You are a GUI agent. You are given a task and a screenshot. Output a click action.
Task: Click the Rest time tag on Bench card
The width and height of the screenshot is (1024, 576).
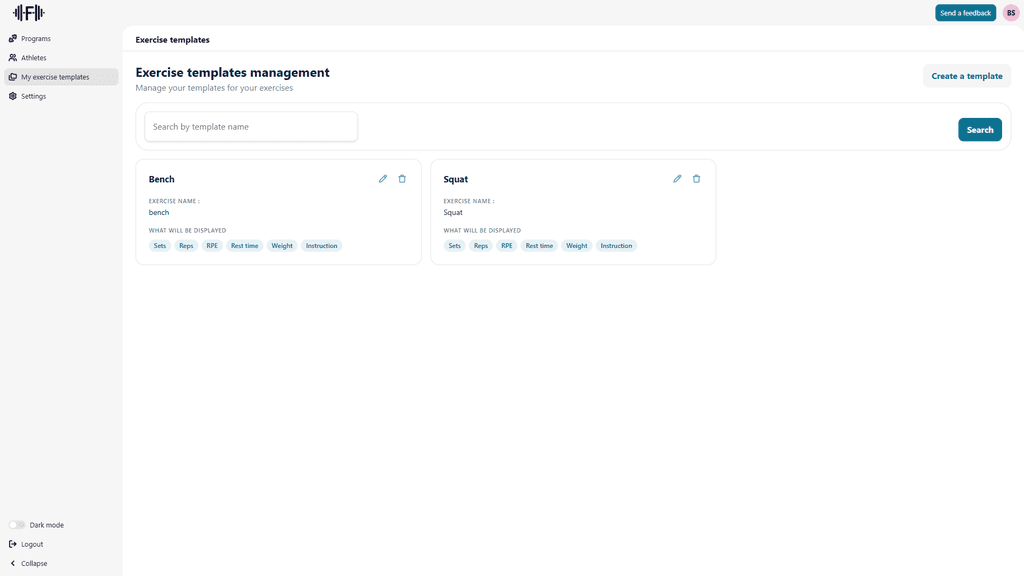coord(244,246)
